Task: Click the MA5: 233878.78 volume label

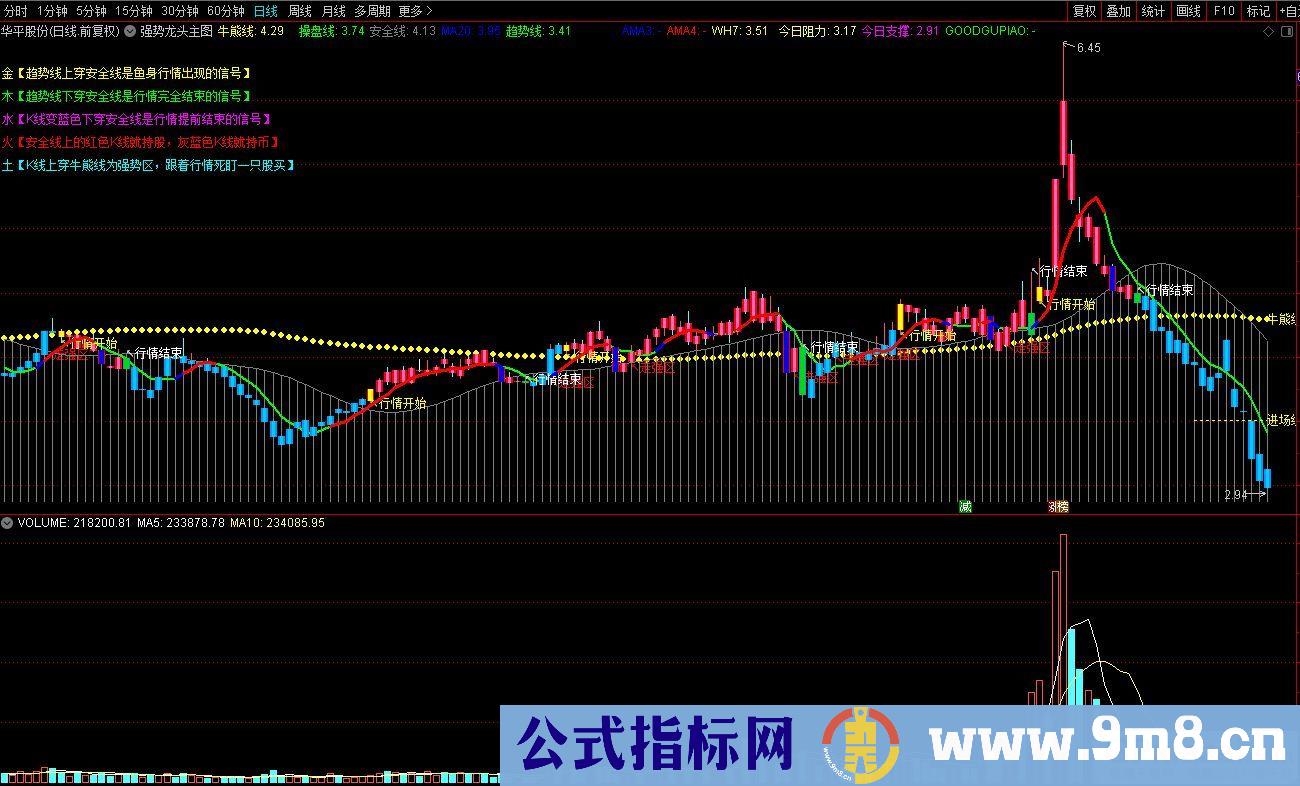Action: click(x=181, y=523)
